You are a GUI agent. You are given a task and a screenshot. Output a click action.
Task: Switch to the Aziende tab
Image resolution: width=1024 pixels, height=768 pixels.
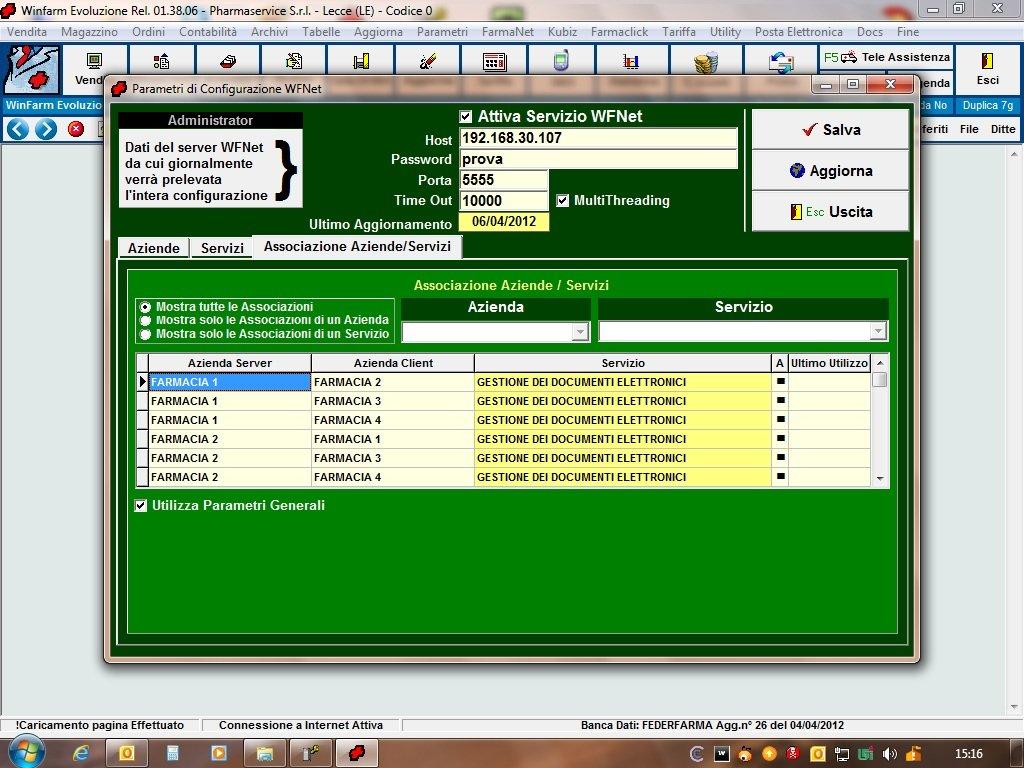(x=153, y=248)
